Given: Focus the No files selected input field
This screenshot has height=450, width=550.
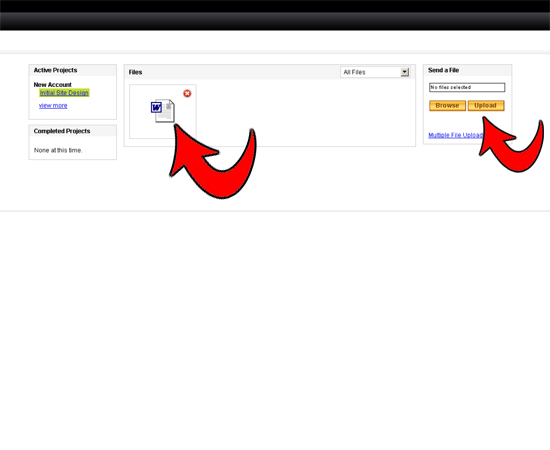Looking at the screenshot, I should (x=467, y=87).
